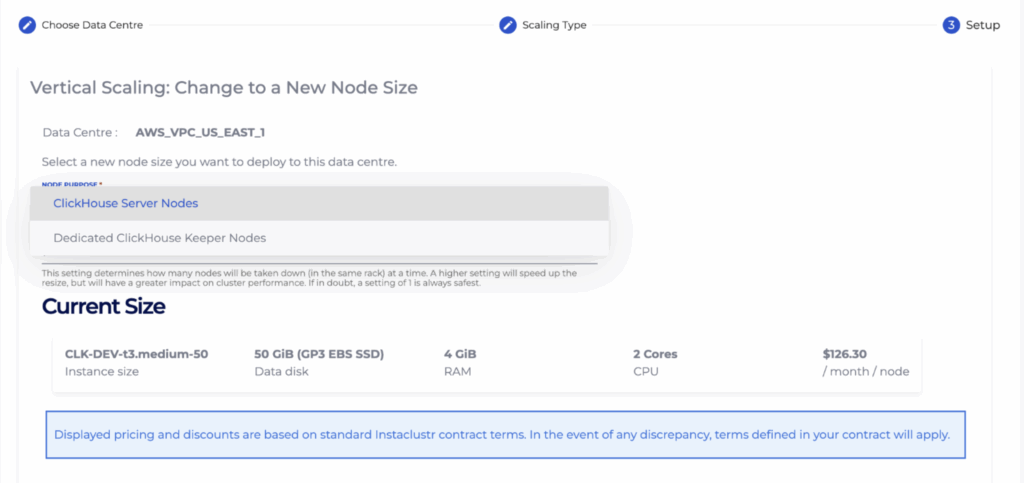Viewport: 1024px width, 483px height.
Task: Click the step 3 circle icon
Action: point(951,25)
